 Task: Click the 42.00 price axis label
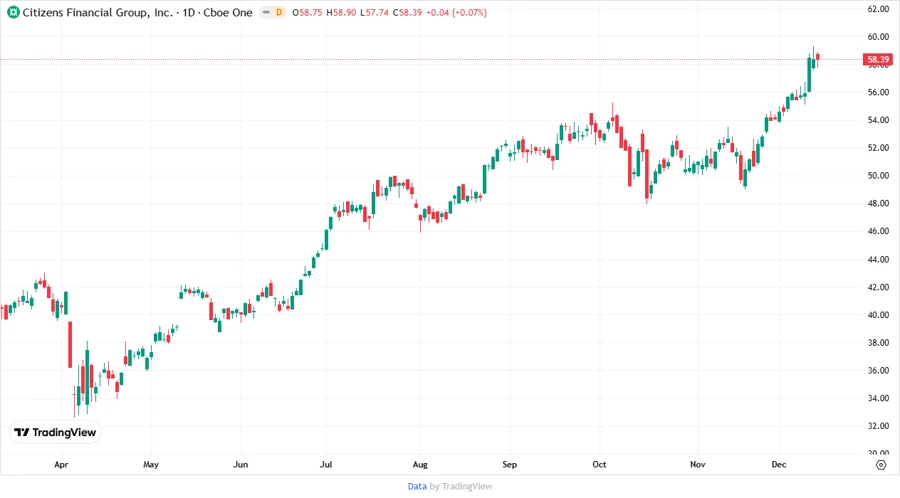point(878,287)
